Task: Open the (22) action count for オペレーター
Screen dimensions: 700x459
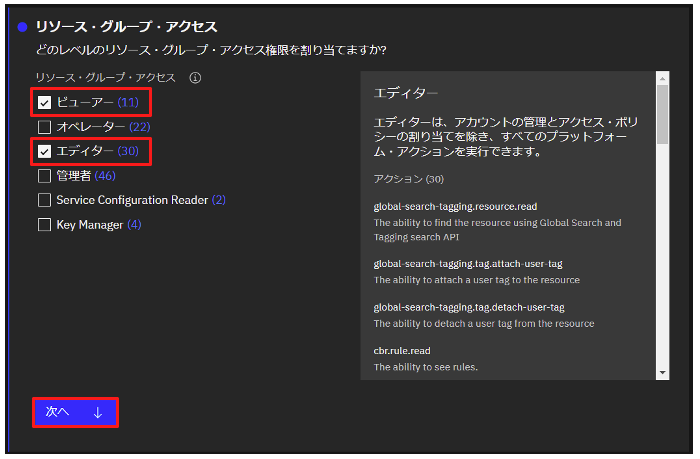Action: (x=140, y=127)
